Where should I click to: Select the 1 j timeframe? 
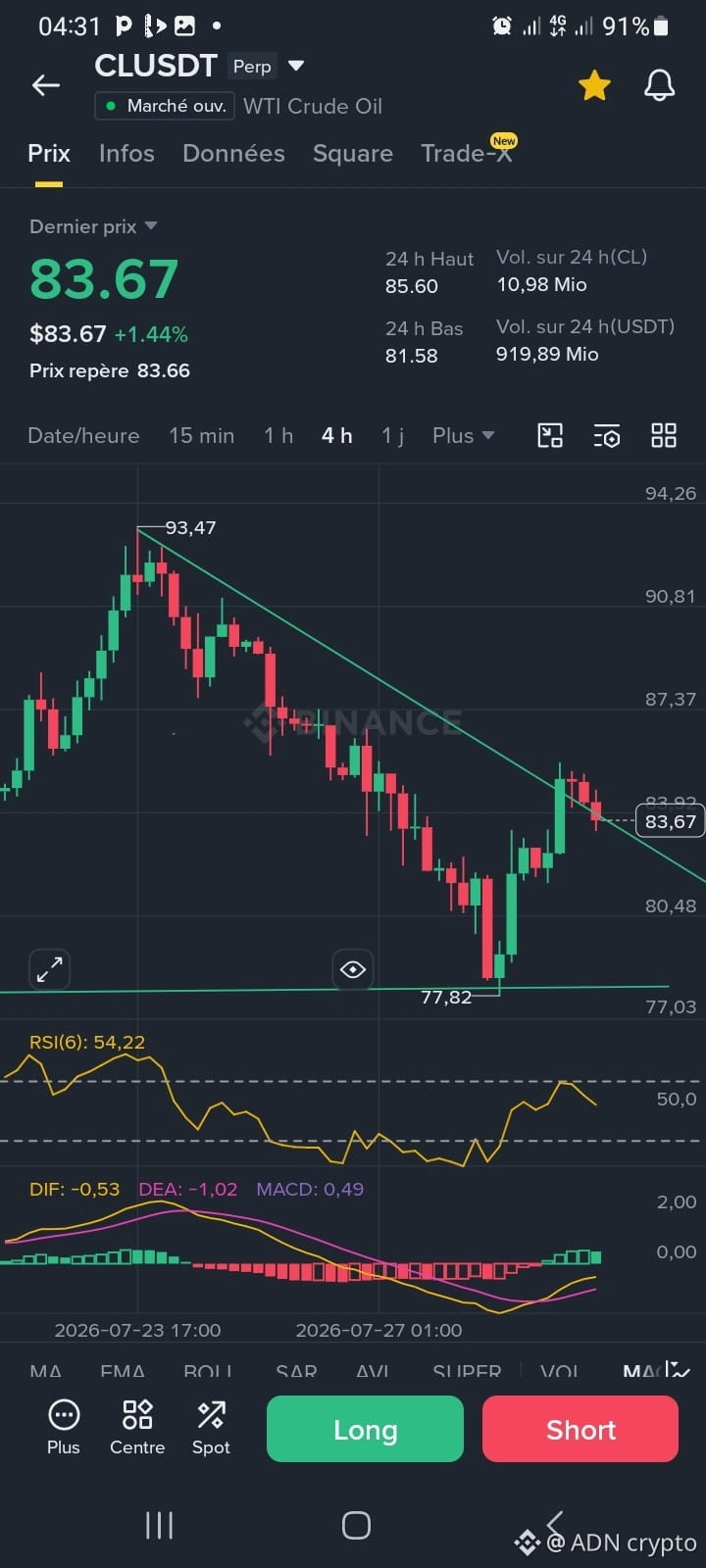[392, 435]
